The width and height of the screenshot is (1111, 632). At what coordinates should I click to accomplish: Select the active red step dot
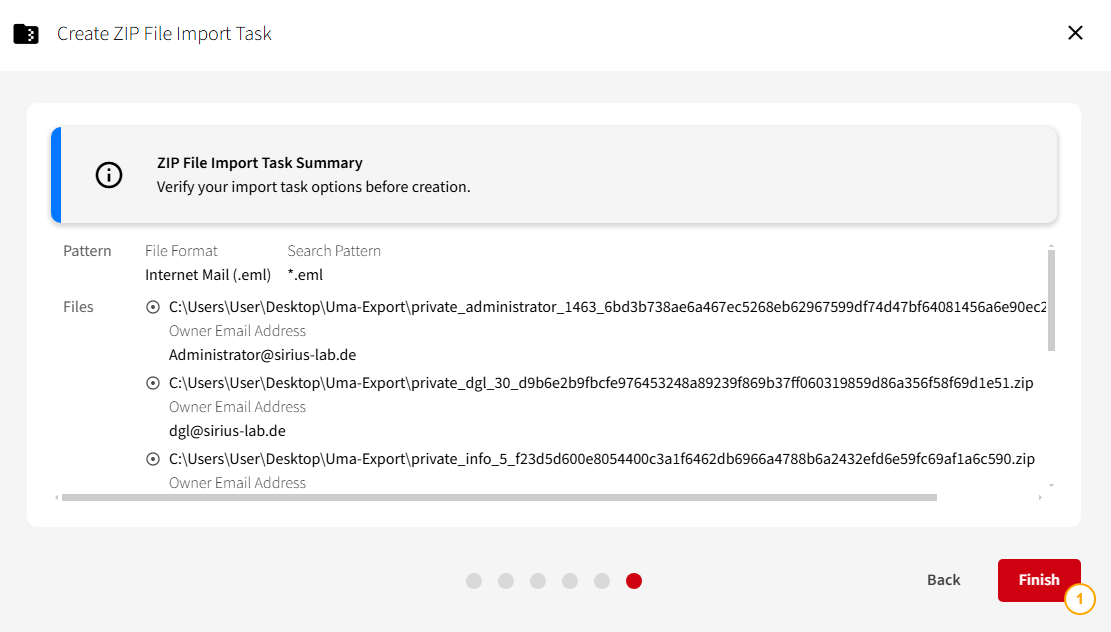(x=634, y=581)
